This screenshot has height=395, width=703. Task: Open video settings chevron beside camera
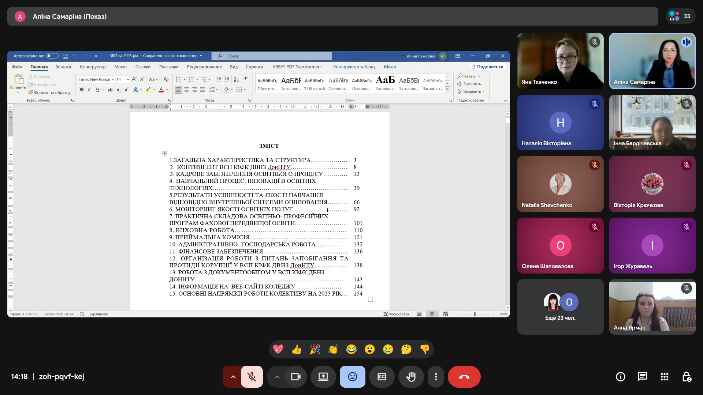click(276, 377)
